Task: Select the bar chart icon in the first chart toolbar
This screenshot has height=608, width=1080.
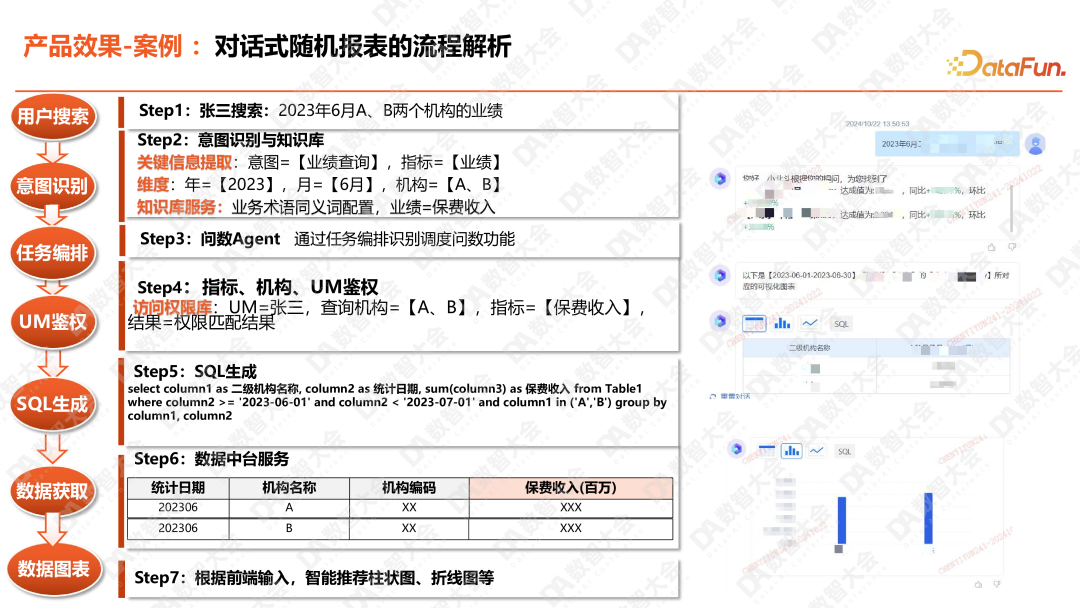Action: pos(782,322)
